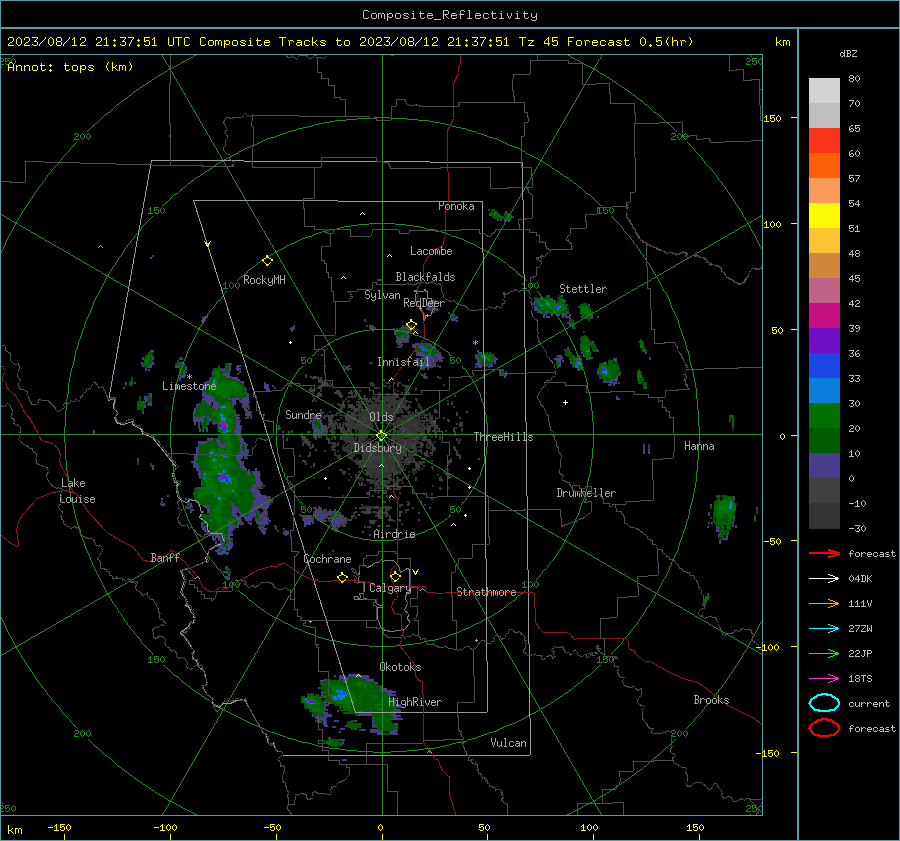
Task: Click the RockyMH label on map
Action: pyautogui.click(x=264, y=280)
